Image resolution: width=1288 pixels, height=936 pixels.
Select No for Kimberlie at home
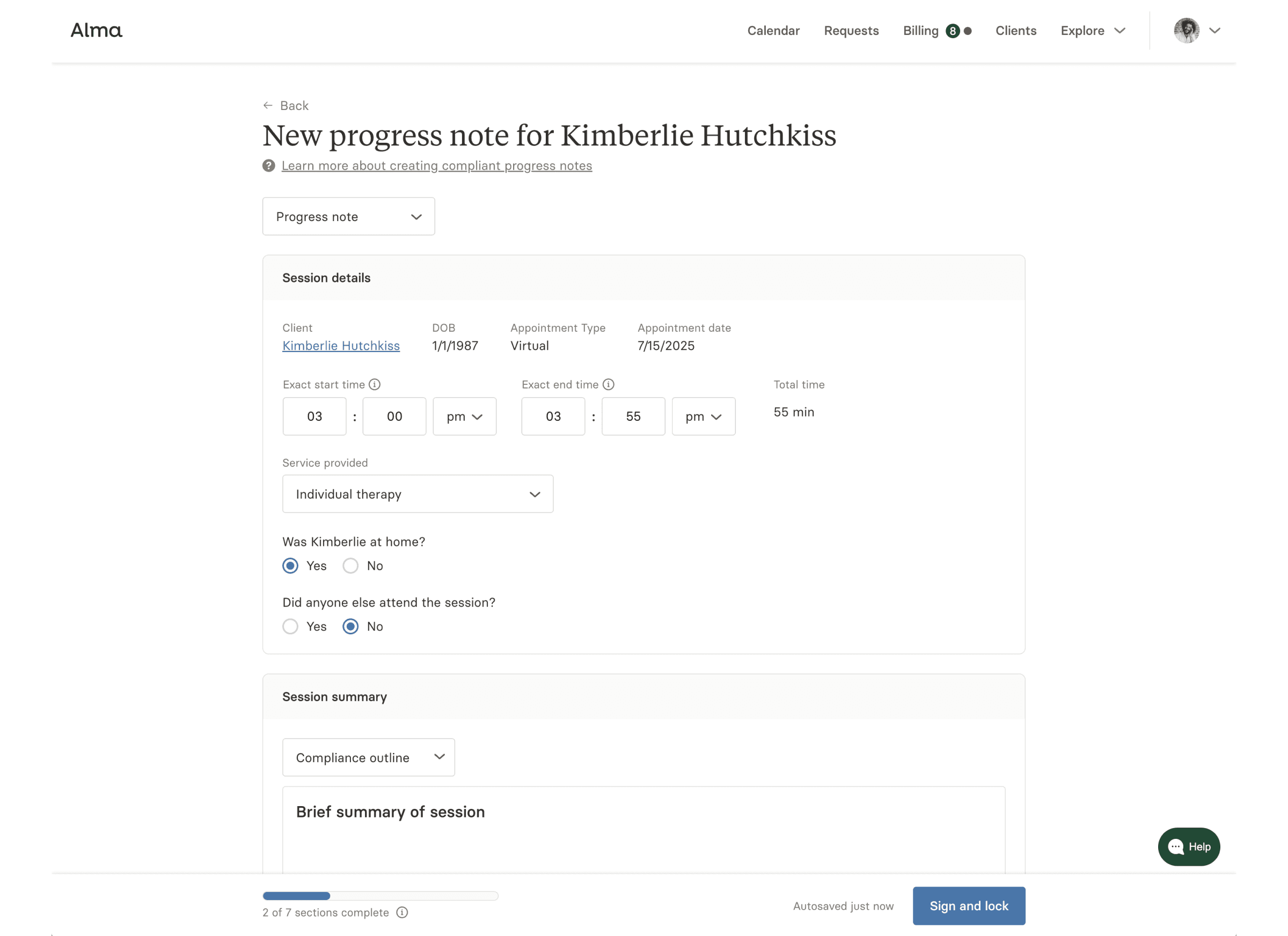[350, 566]
